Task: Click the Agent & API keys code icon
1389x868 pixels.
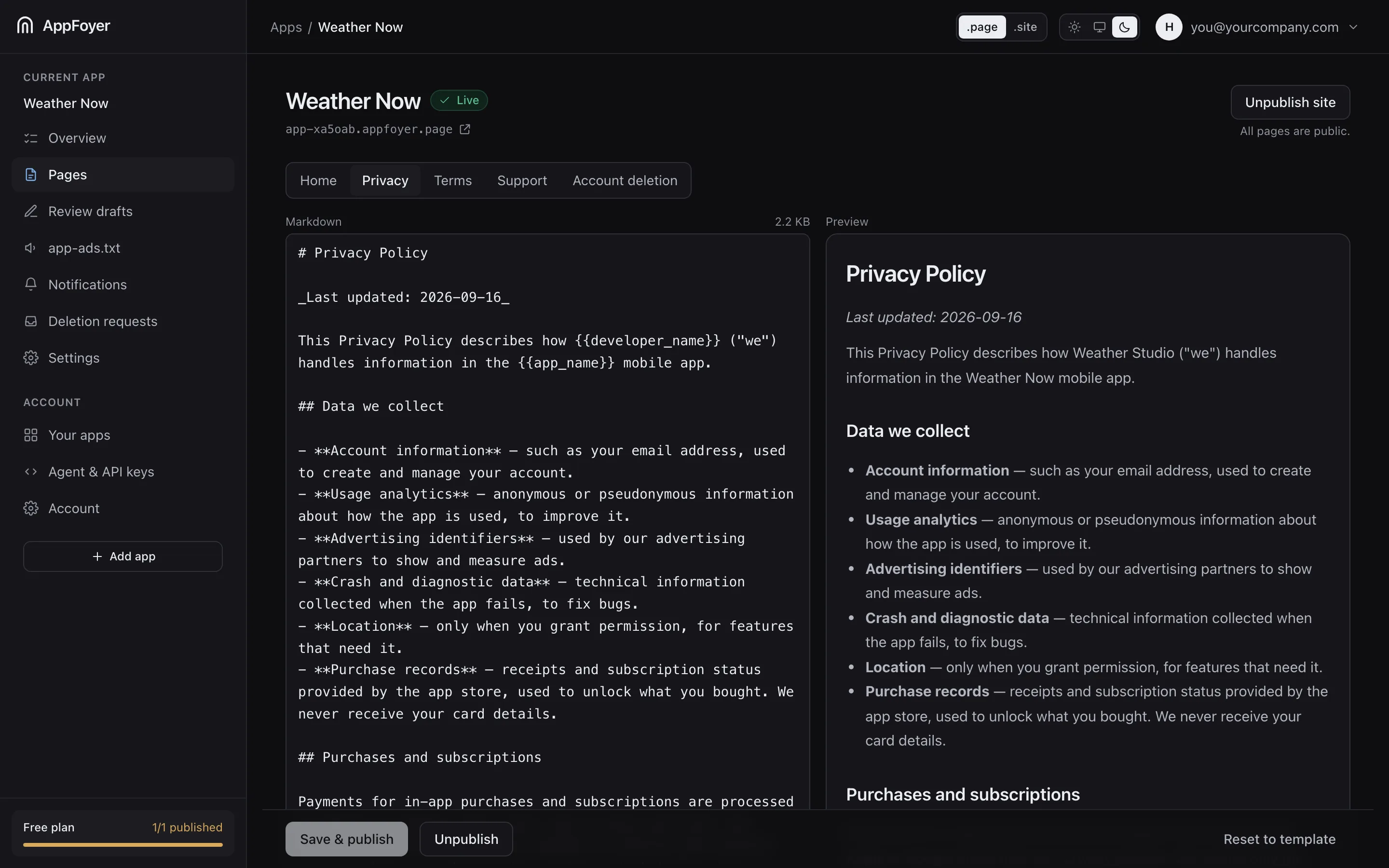Action: point(31,472)
